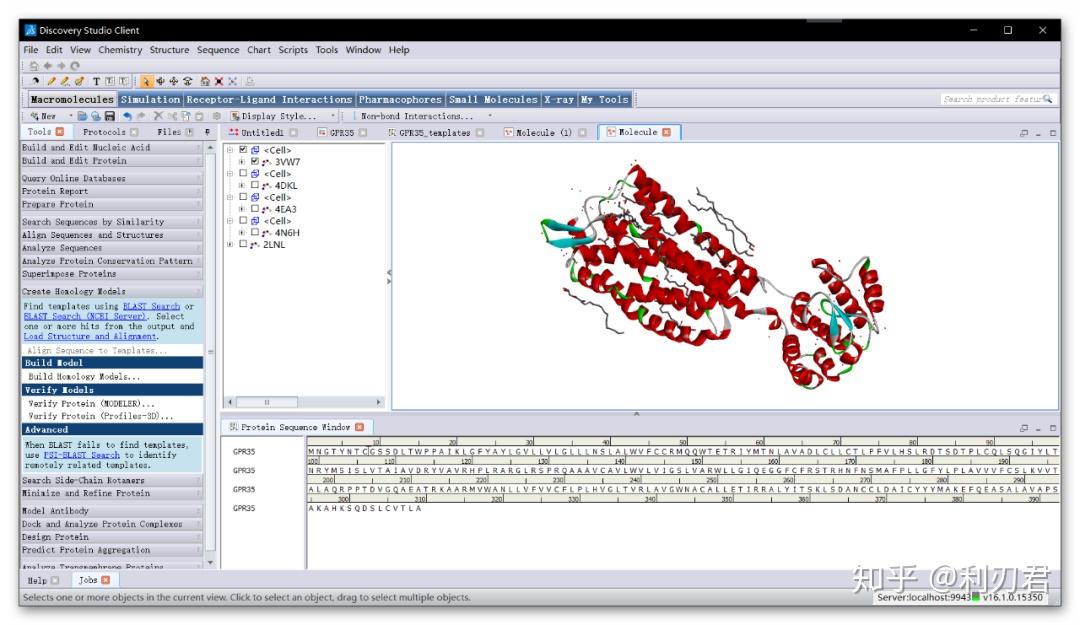This screenshot has width=1080, height=625.
Task: Click the New document icon
Action: click(43, 116)
